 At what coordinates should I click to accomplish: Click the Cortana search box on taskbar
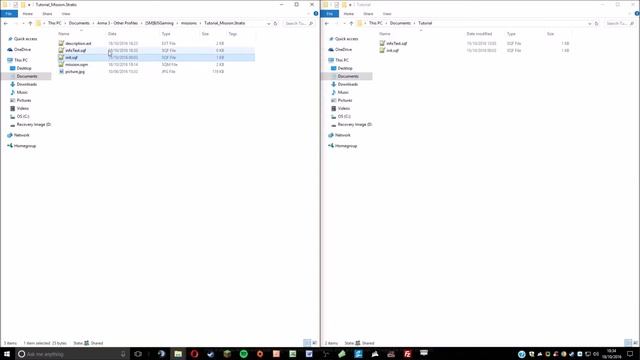pos(73,354)
